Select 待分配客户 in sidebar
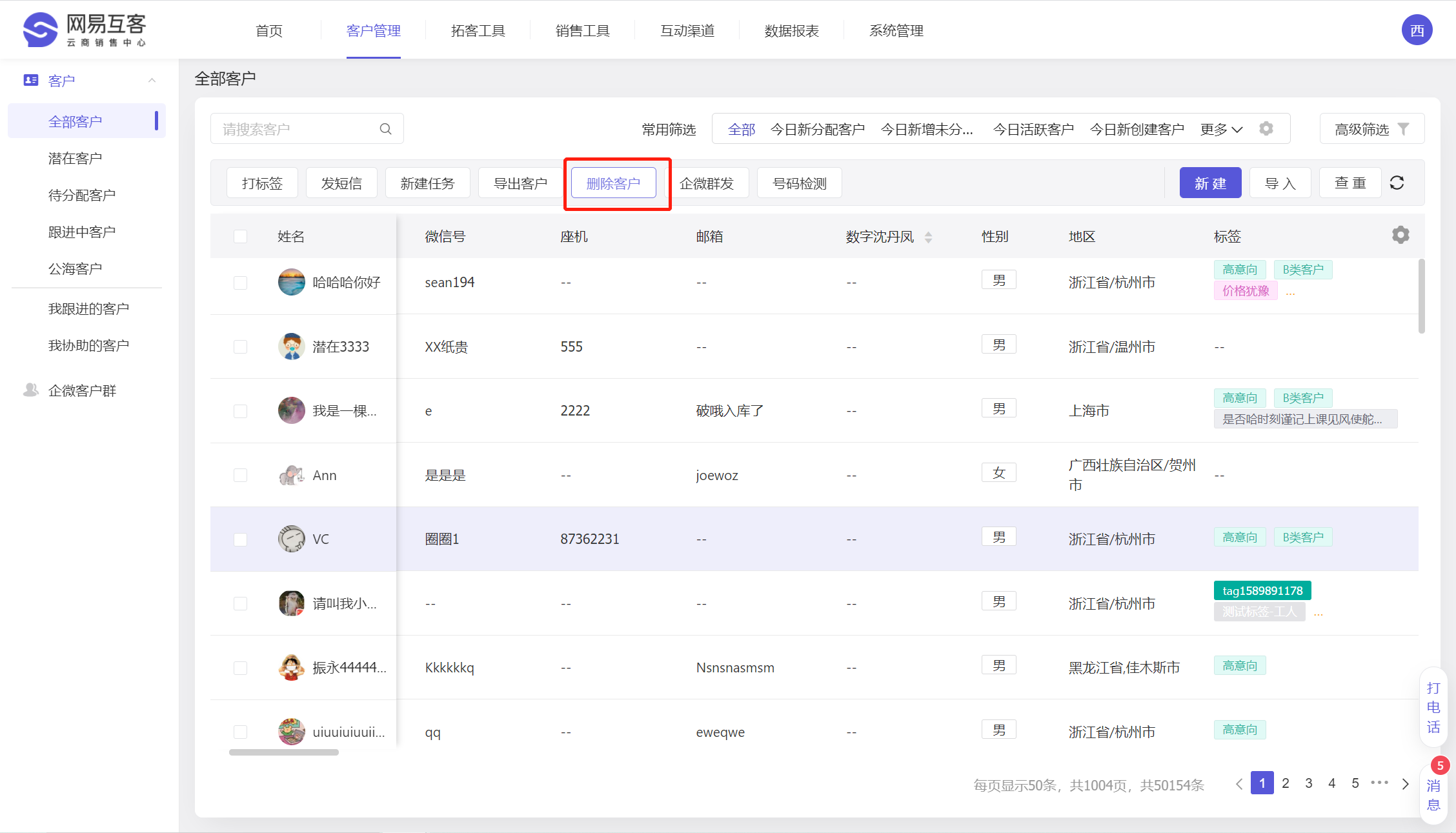1456x833 pixels. point(82,195)
